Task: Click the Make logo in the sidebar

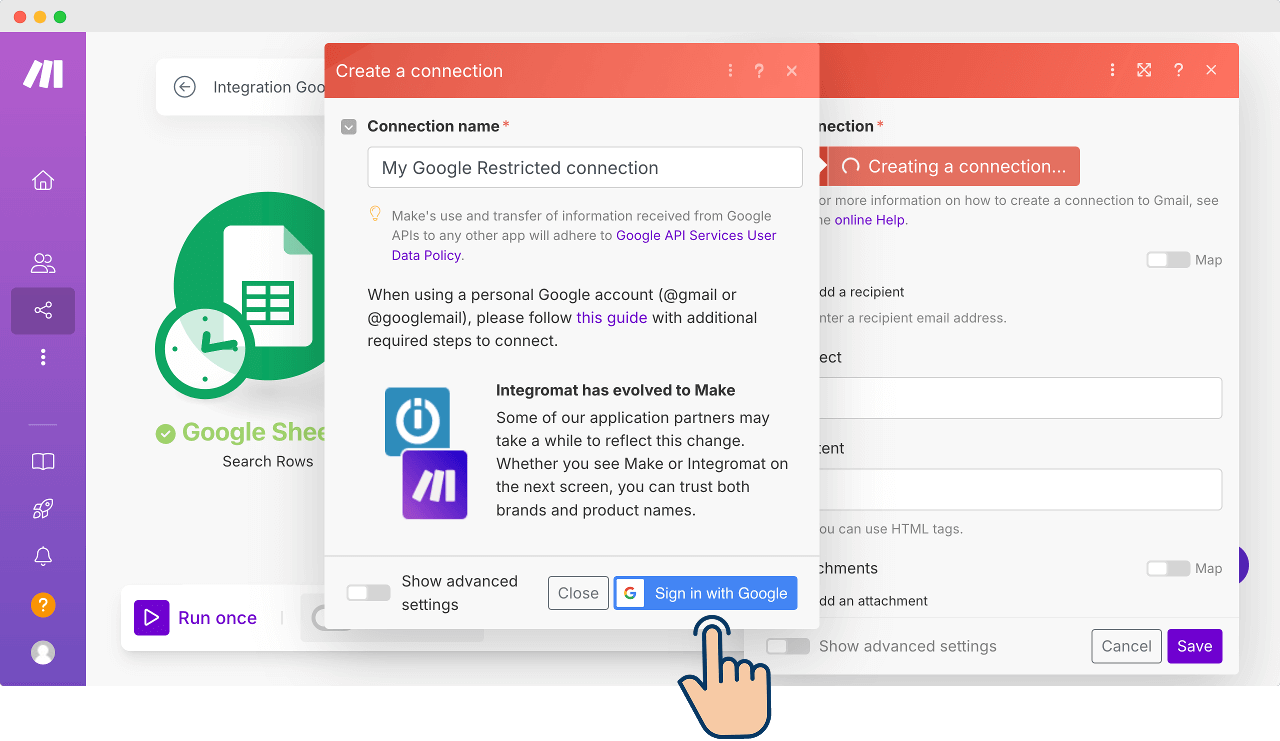Action: coord(43,74)
